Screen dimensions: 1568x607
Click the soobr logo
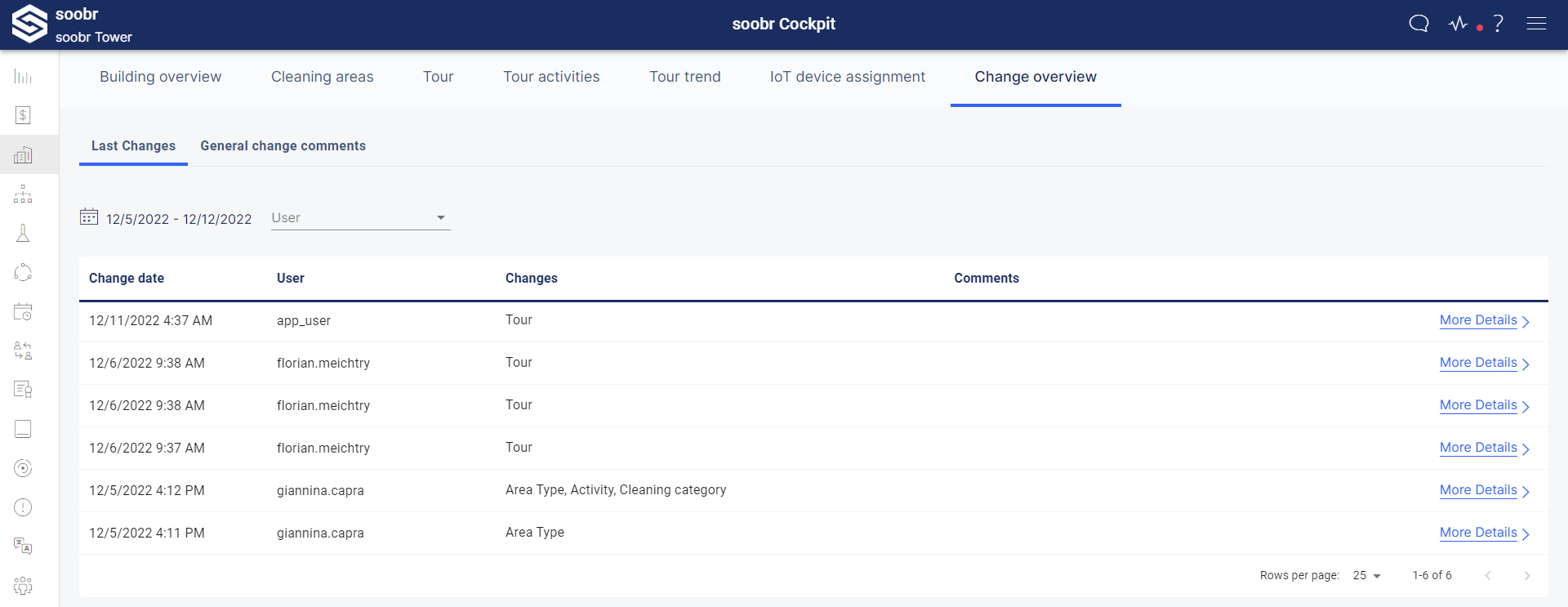(x=29, y=24)
